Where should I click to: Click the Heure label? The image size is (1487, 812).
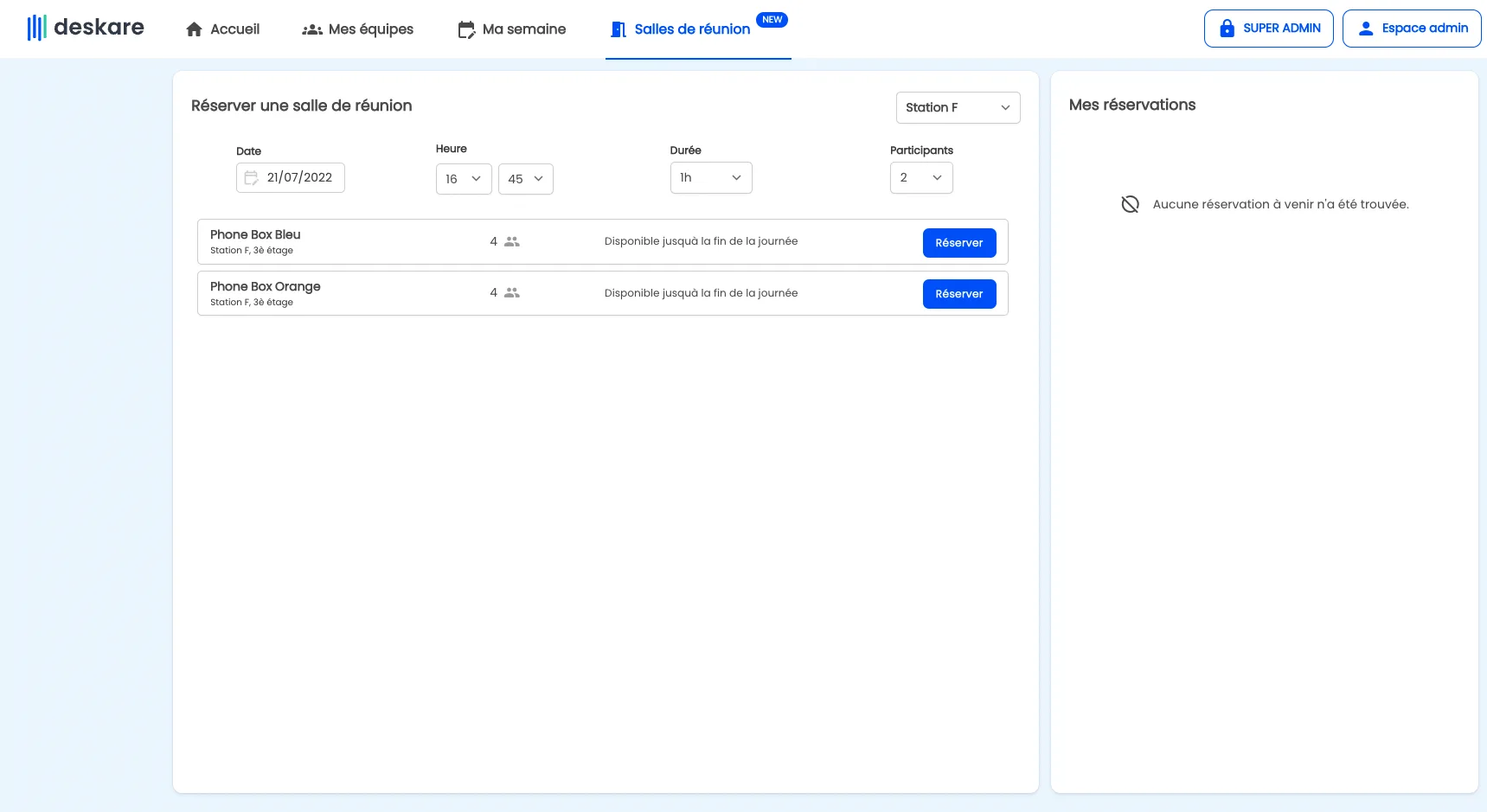[452, 149]
